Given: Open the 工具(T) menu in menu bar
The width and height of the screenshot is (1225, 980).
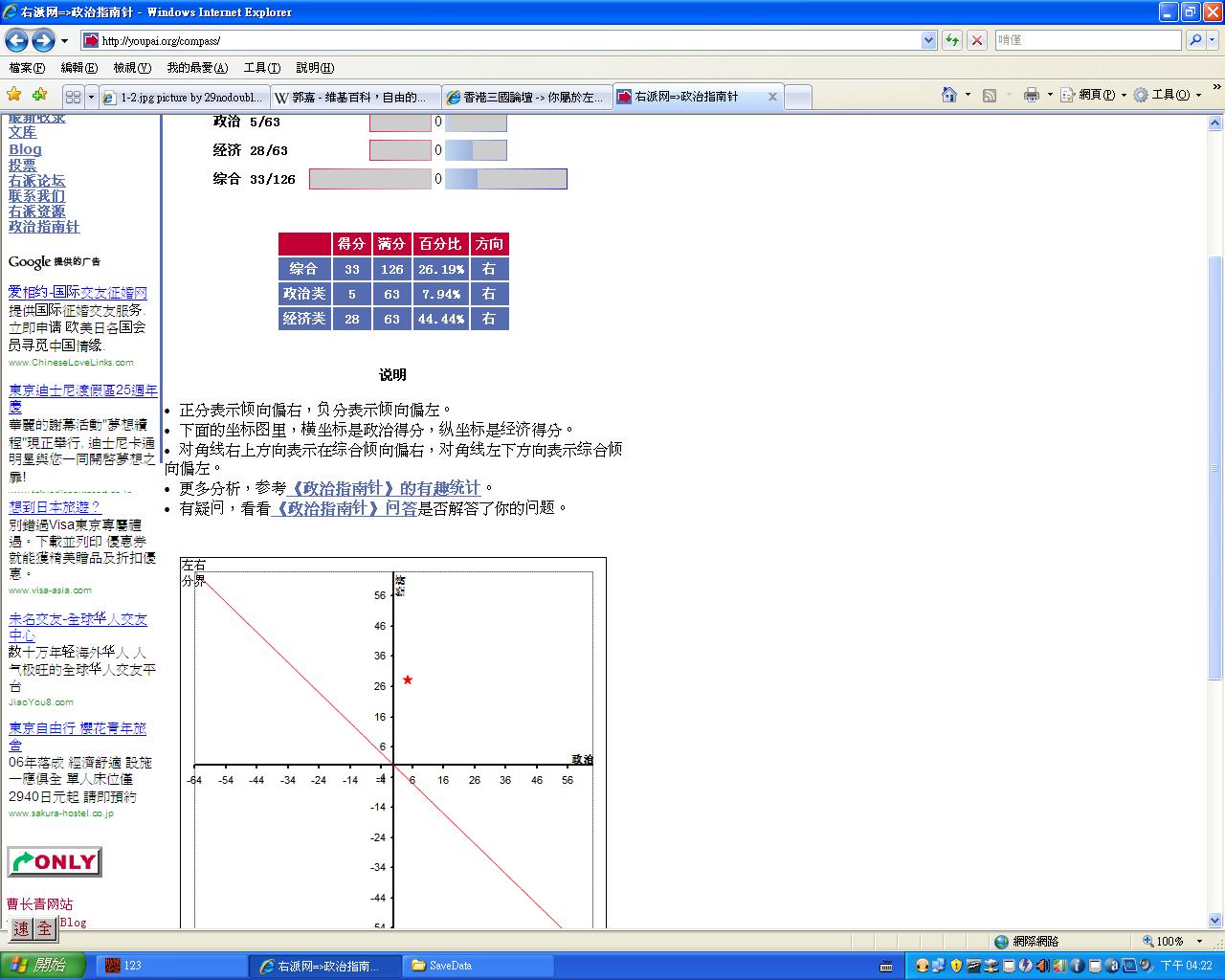Looking at the screenshot, I should pyautogui.click(x=261, y=68).
